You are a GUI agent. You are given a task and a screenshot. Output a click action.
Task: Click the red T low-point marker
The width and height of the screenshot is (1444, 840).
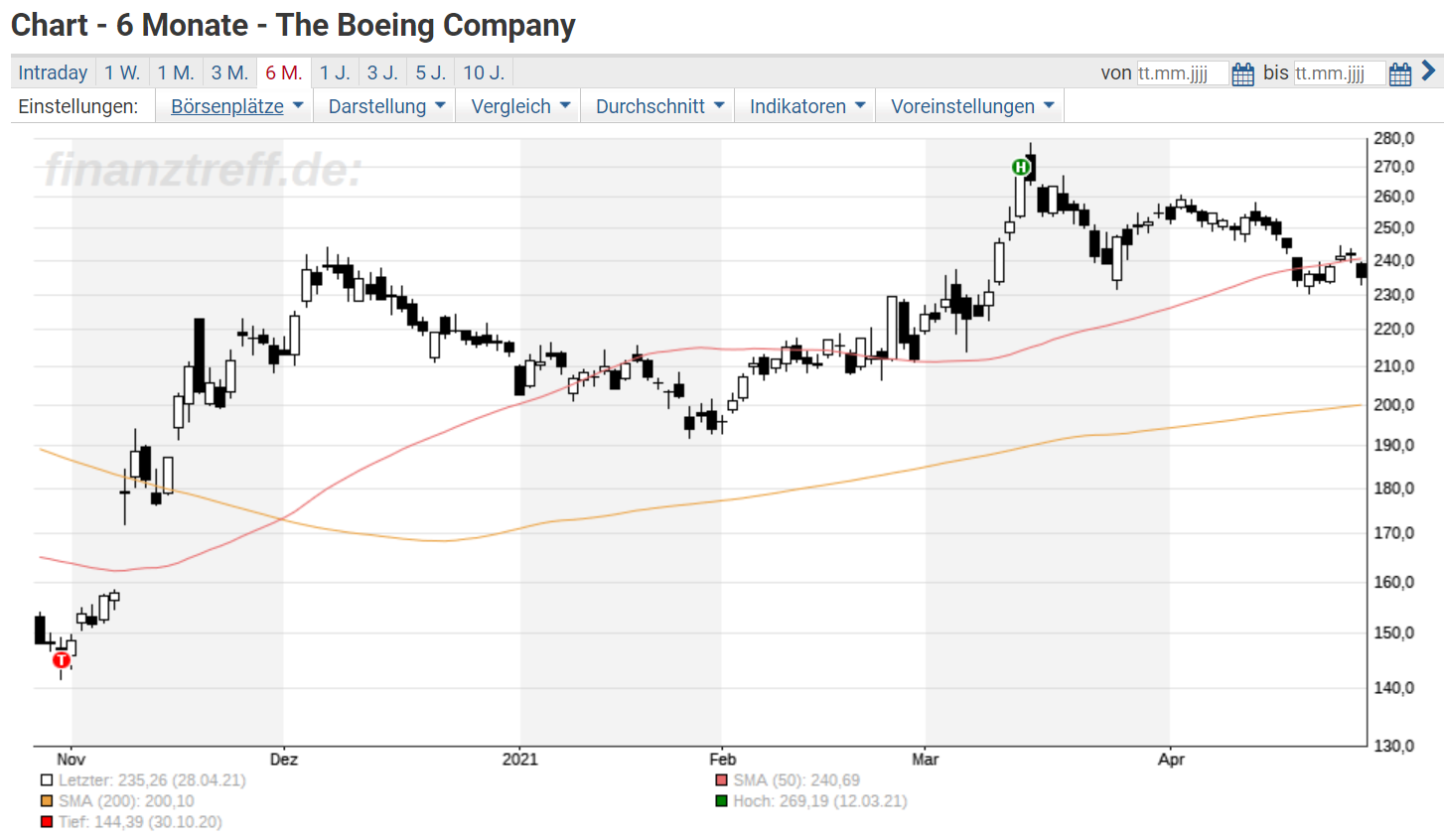(x=62, y=659)
